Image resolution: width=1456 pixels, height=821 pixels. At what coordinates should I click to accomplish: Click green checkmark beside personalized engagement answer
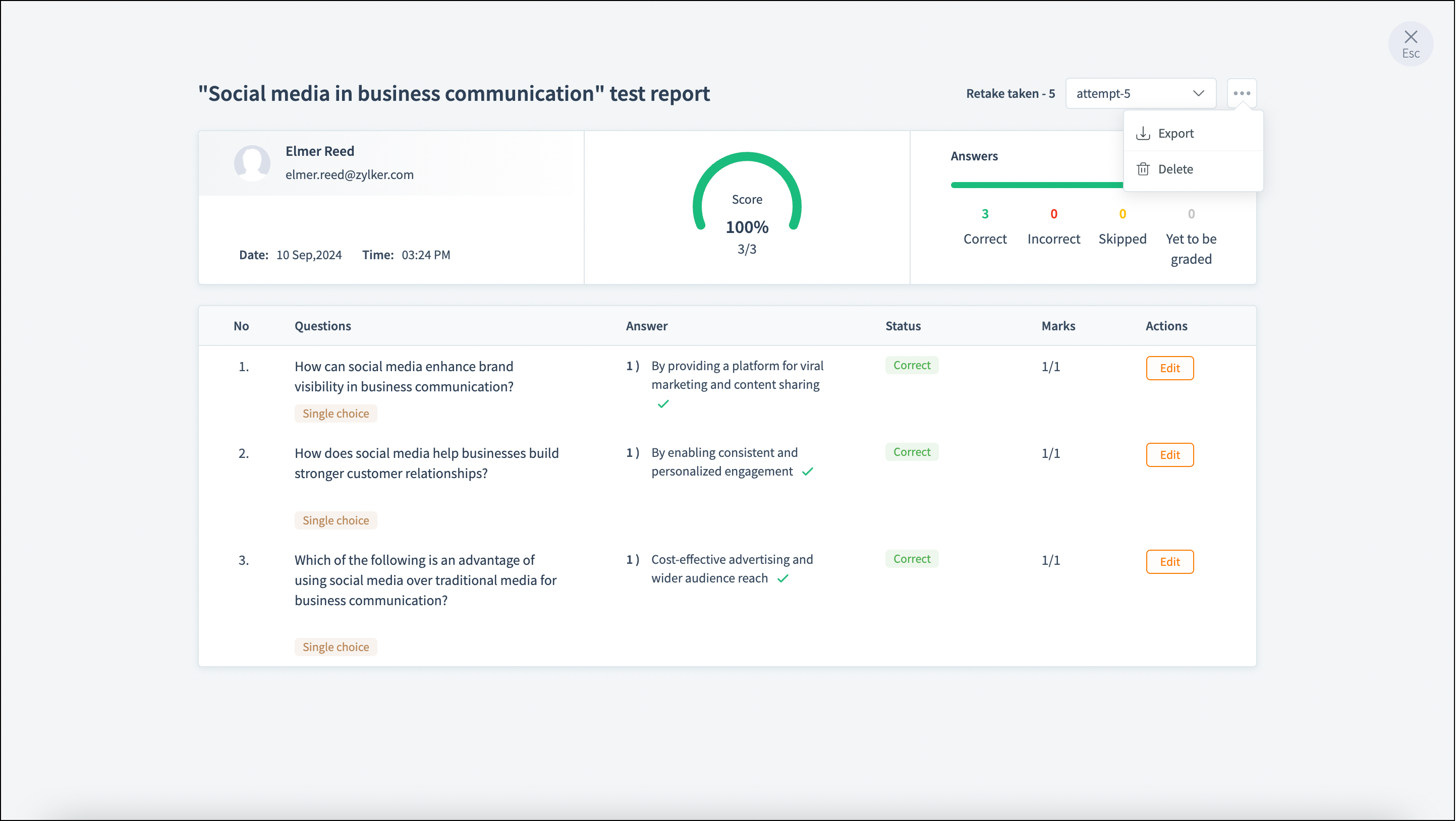pos(807,471)
